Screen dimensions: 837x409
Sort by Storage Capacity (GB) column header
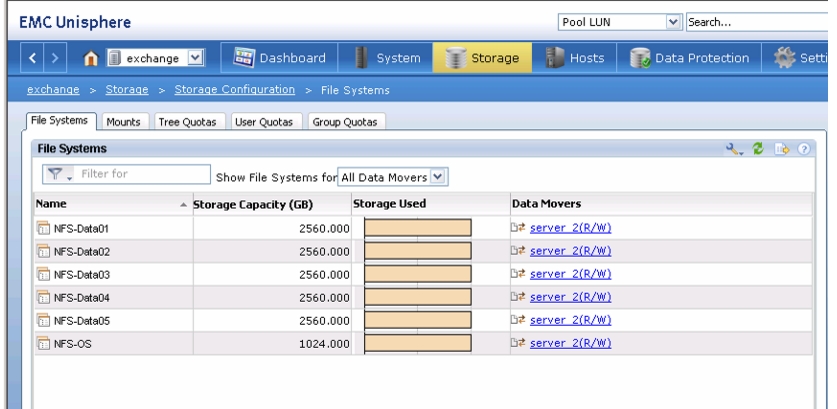(271, 204)
